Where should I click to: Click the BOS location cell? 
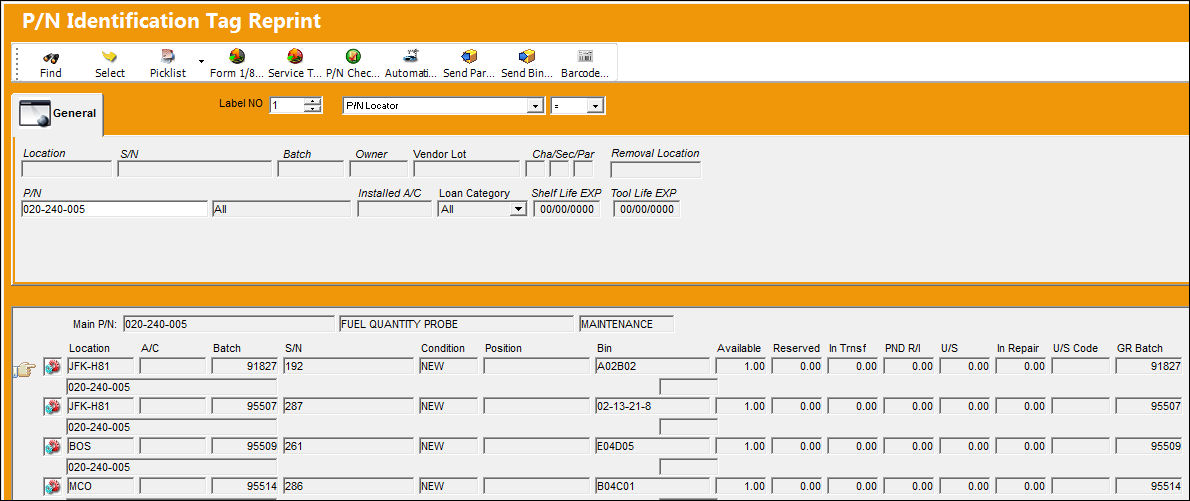pos(100,446)
